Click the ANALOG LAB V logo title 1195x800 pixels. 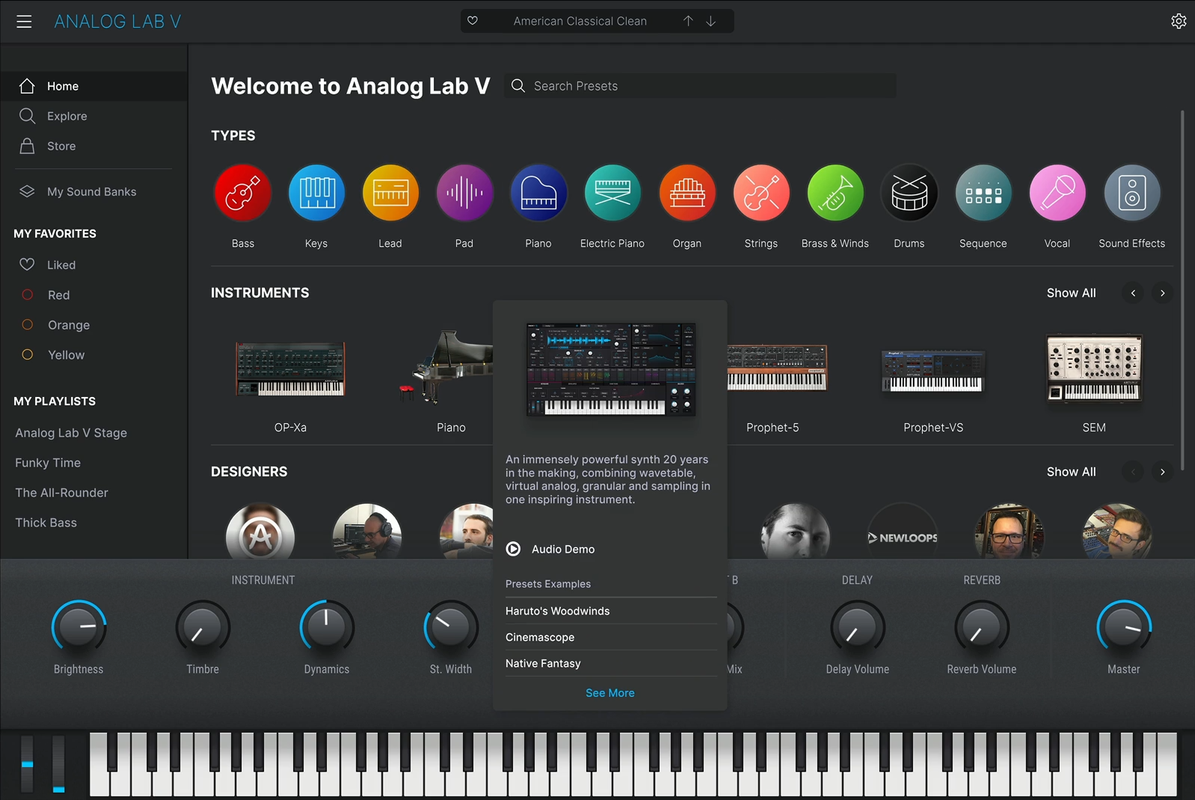tap(117, 21)
